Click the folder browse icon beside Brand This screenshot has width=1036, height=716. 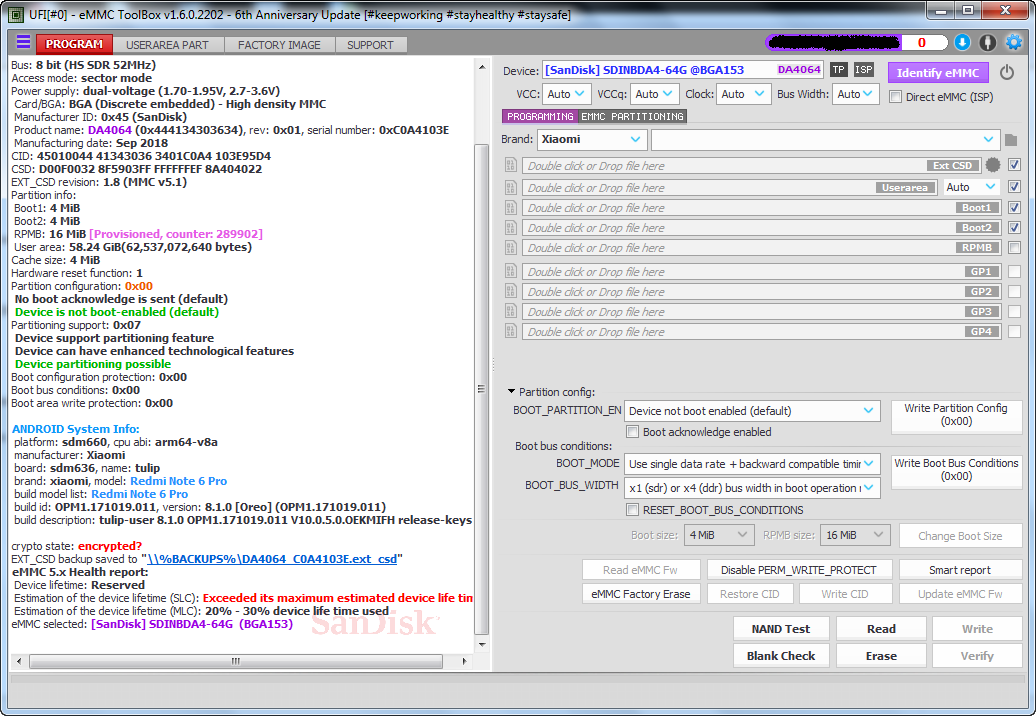point(1011,140)
